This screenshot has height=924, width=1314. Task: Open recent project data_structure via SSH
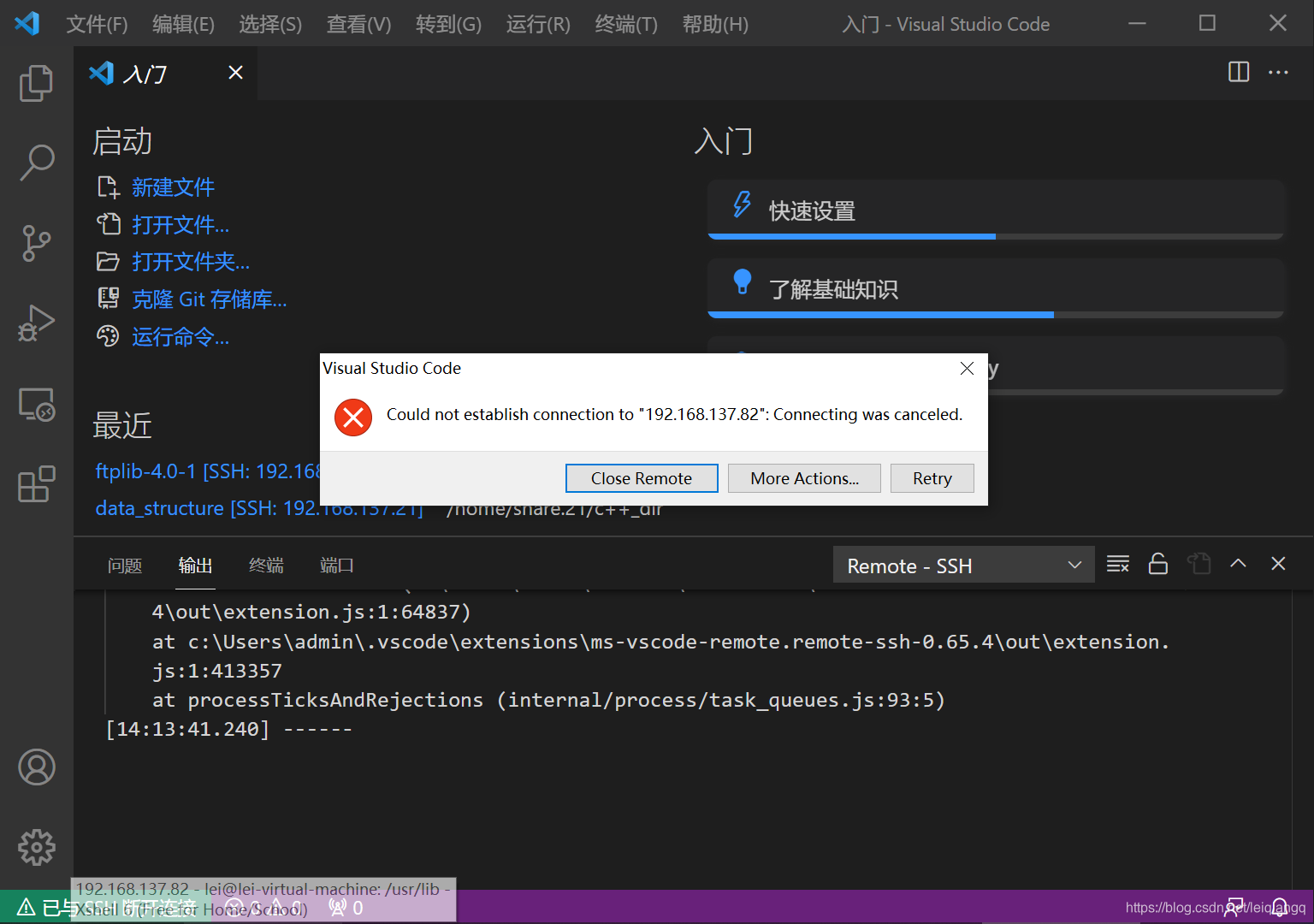[x=159, y=507]
